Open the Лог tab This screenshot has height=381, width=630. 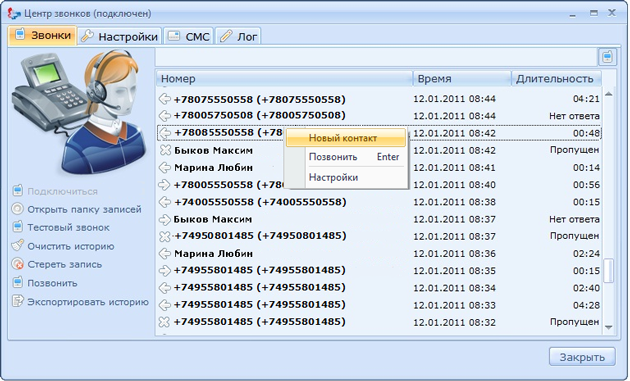[238, 37]
